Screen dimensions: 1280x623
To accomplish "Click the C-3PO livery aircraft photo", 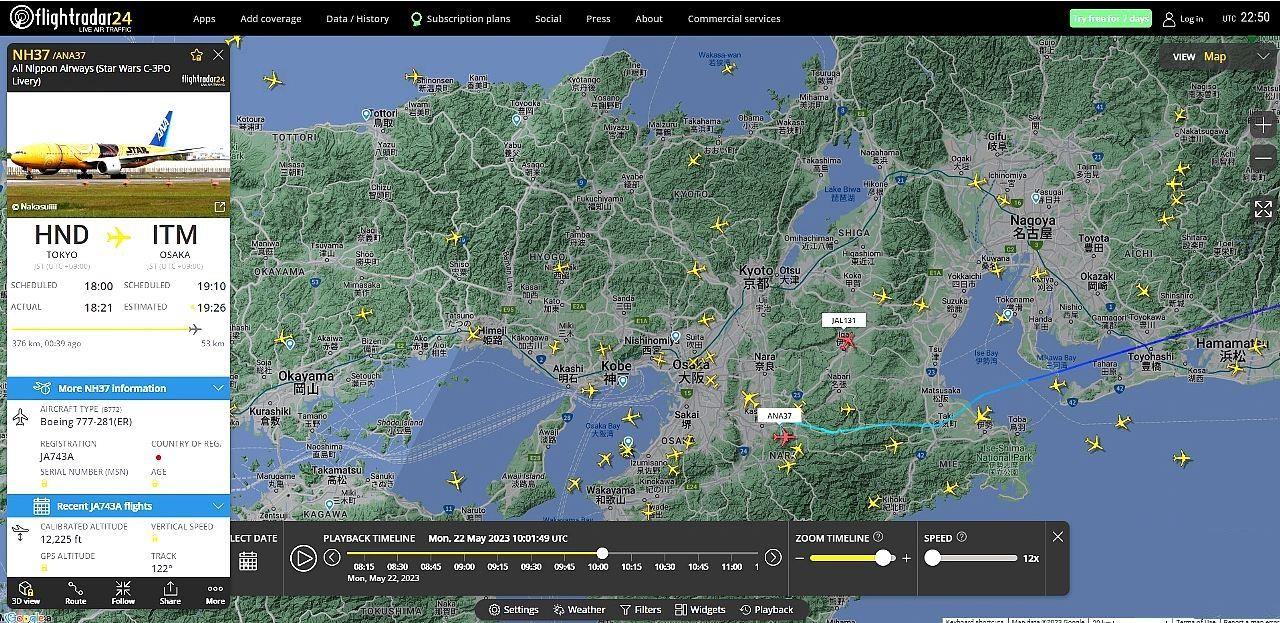I will (x=118, y=155).
